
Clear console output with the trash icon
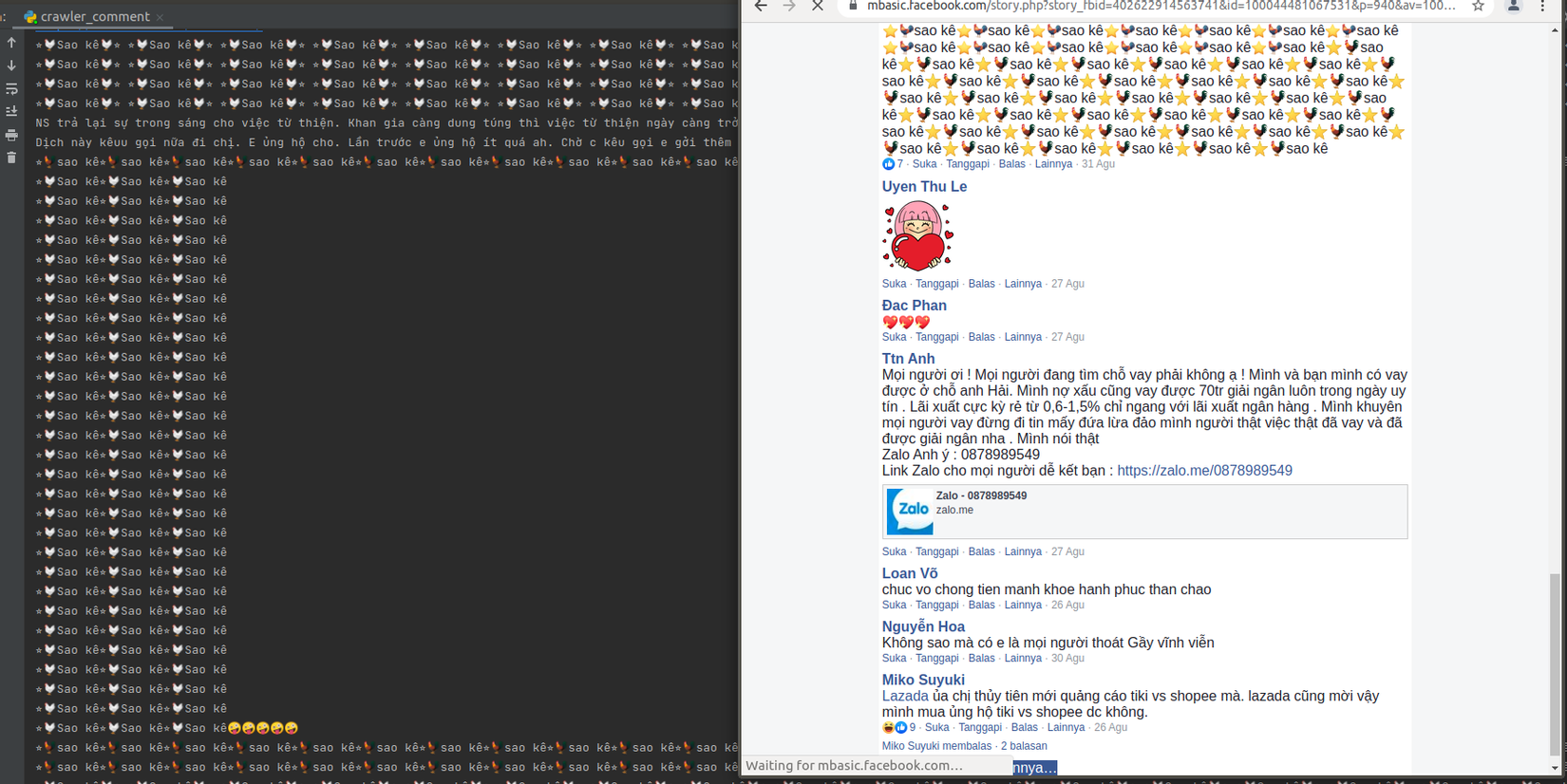click(x=11, y=158)
